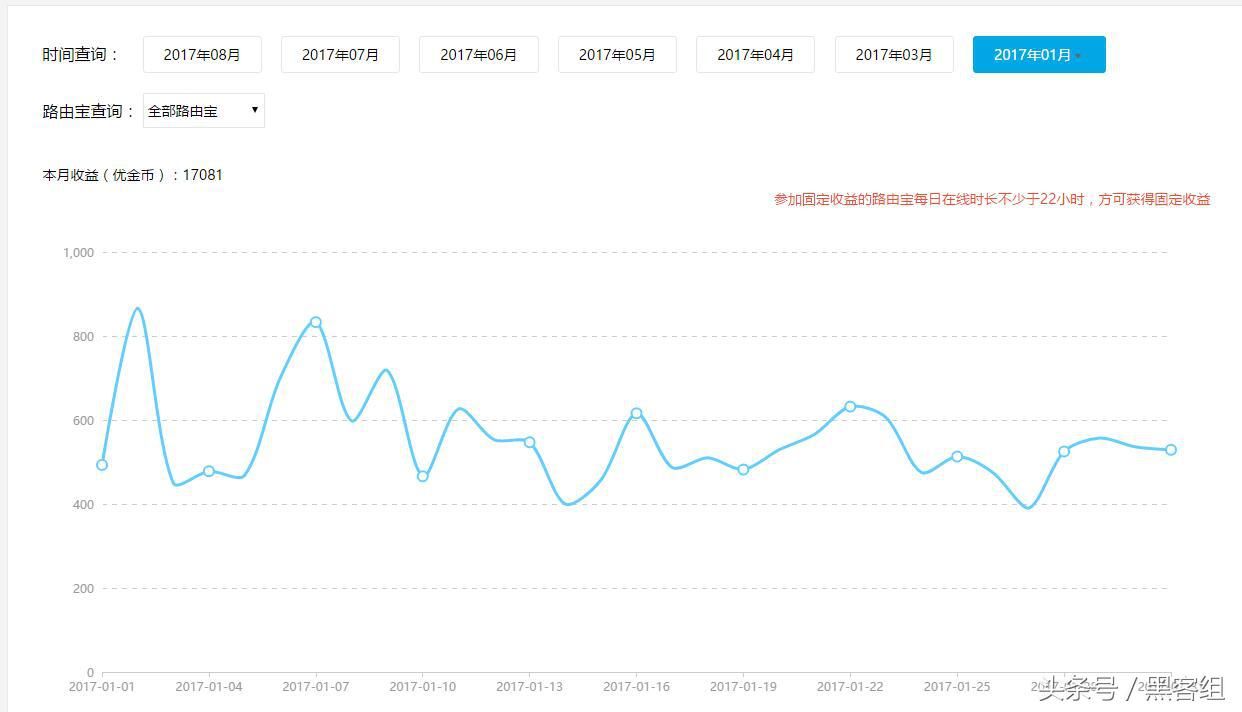Viewport: 1242px width, 712px height.
Task: Open the 2017年06月 month button
Action: point(478,55)
